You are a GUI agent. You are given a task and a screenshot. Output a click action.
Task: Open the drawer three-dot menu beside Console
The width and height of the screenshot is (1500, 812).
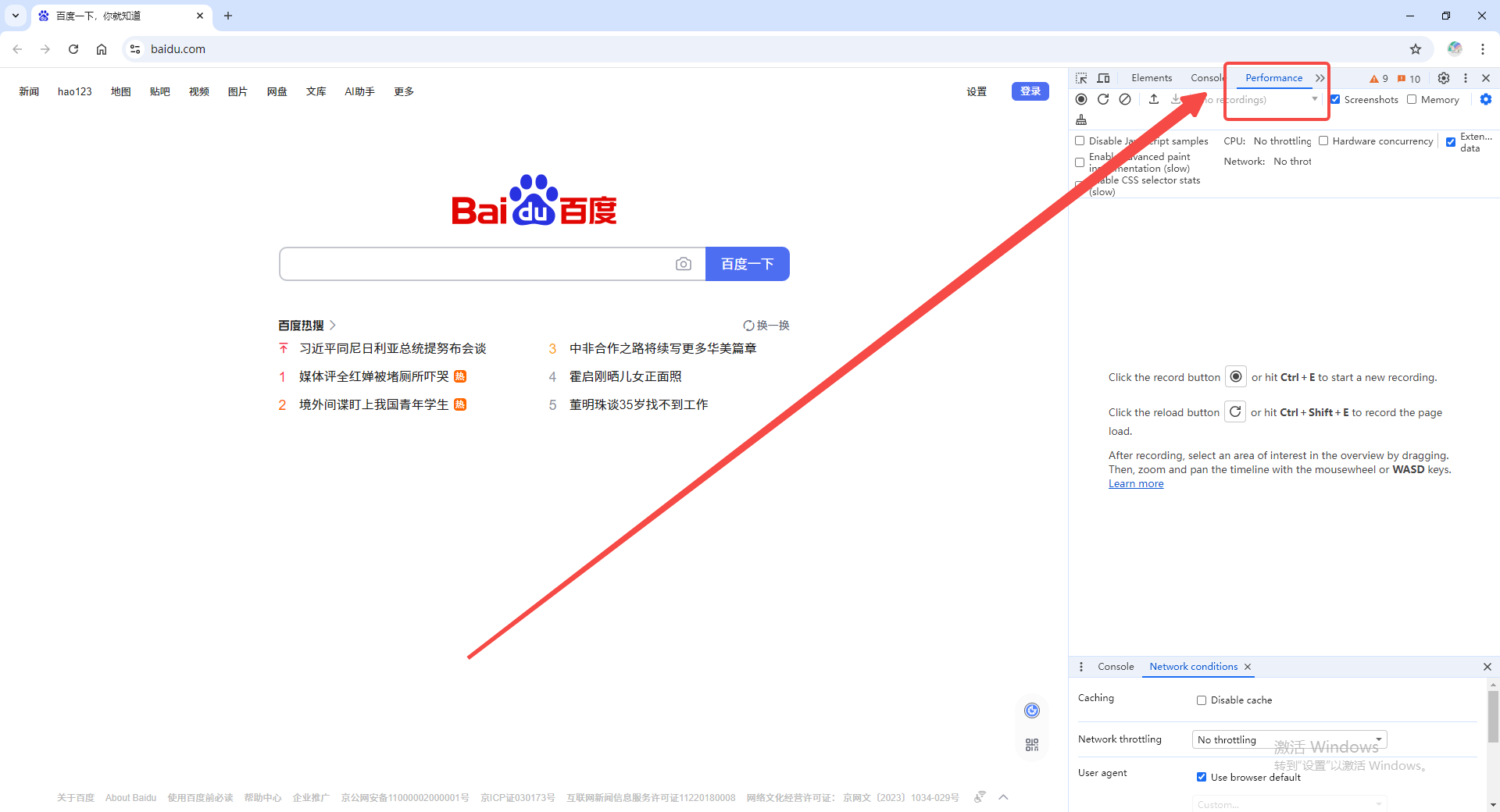click(1081, 667)
